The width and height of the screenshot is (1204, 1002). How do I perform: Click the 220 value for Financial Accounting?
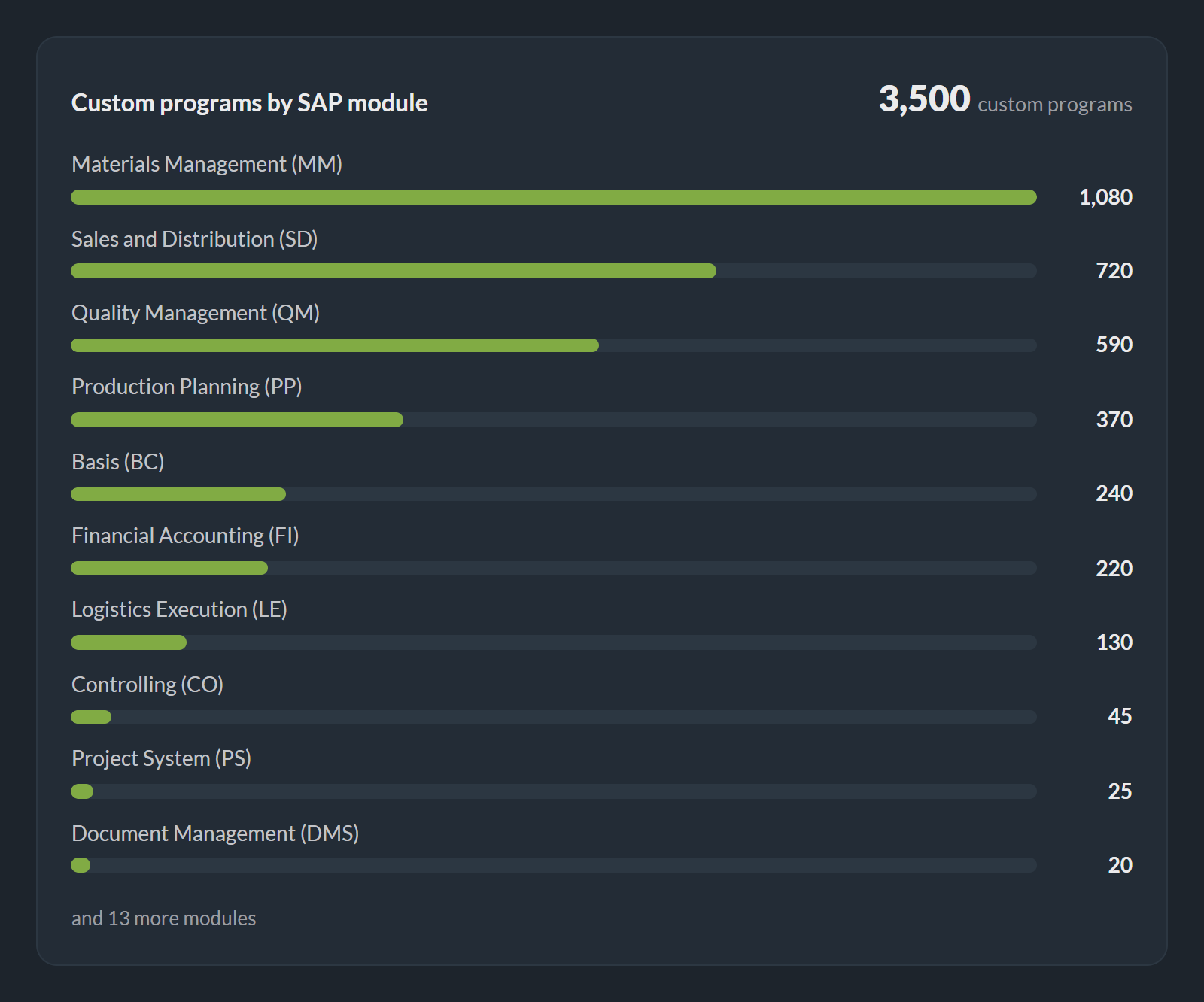1114,569
